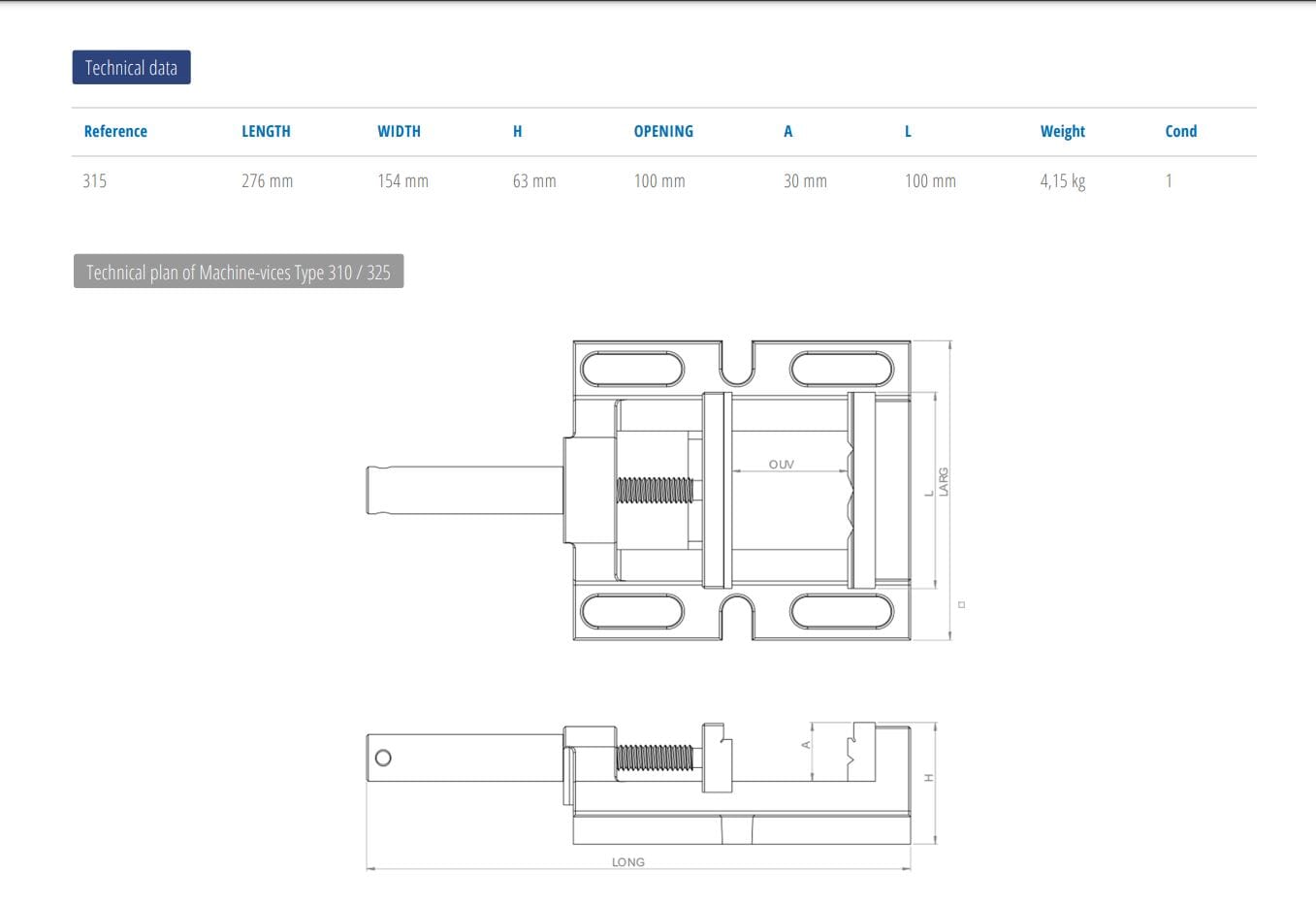Click the OUV dimension label

click(781, 465)
